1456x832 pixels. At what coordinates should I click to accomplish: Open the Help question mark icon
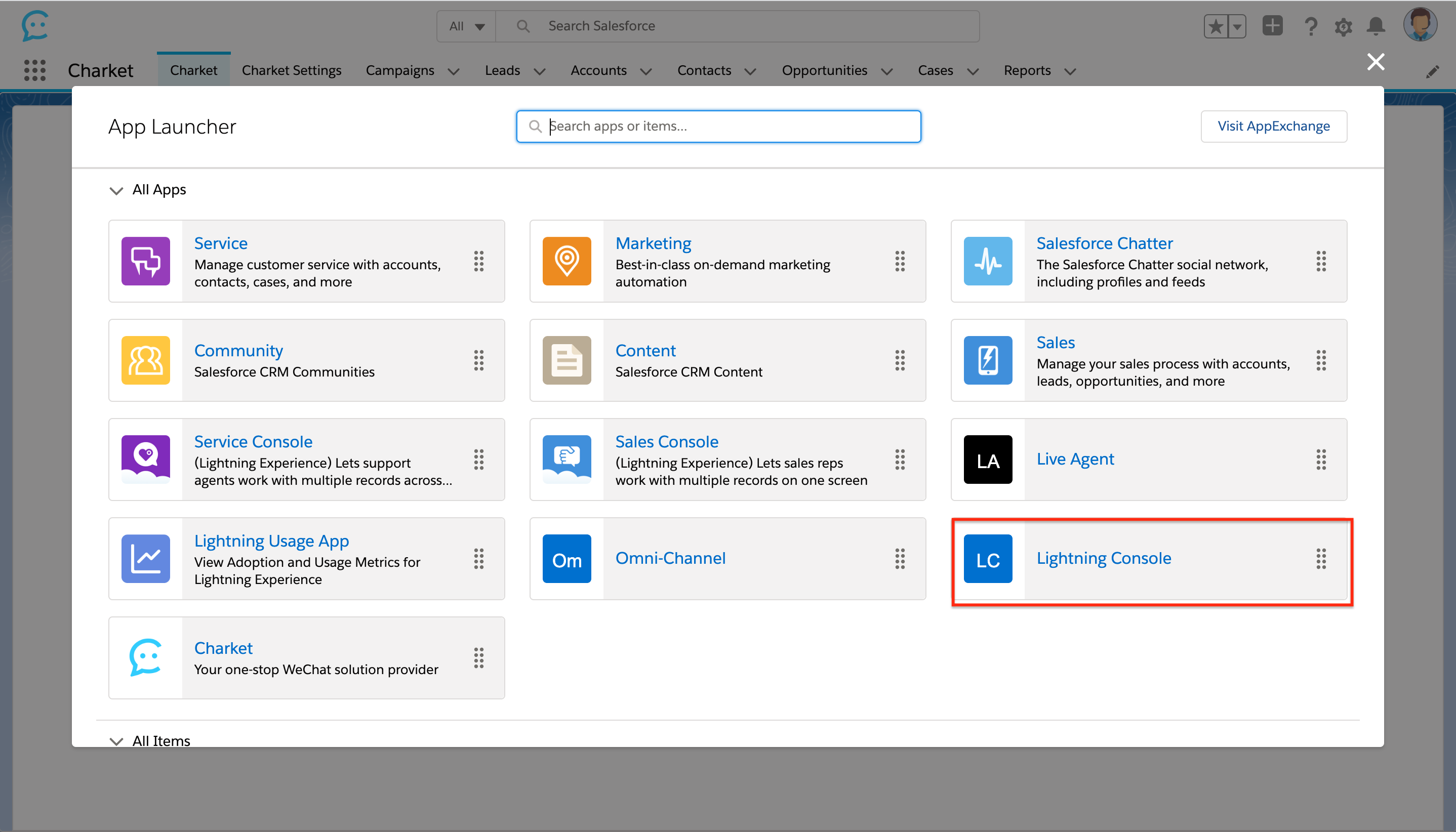coord(1311,26)
